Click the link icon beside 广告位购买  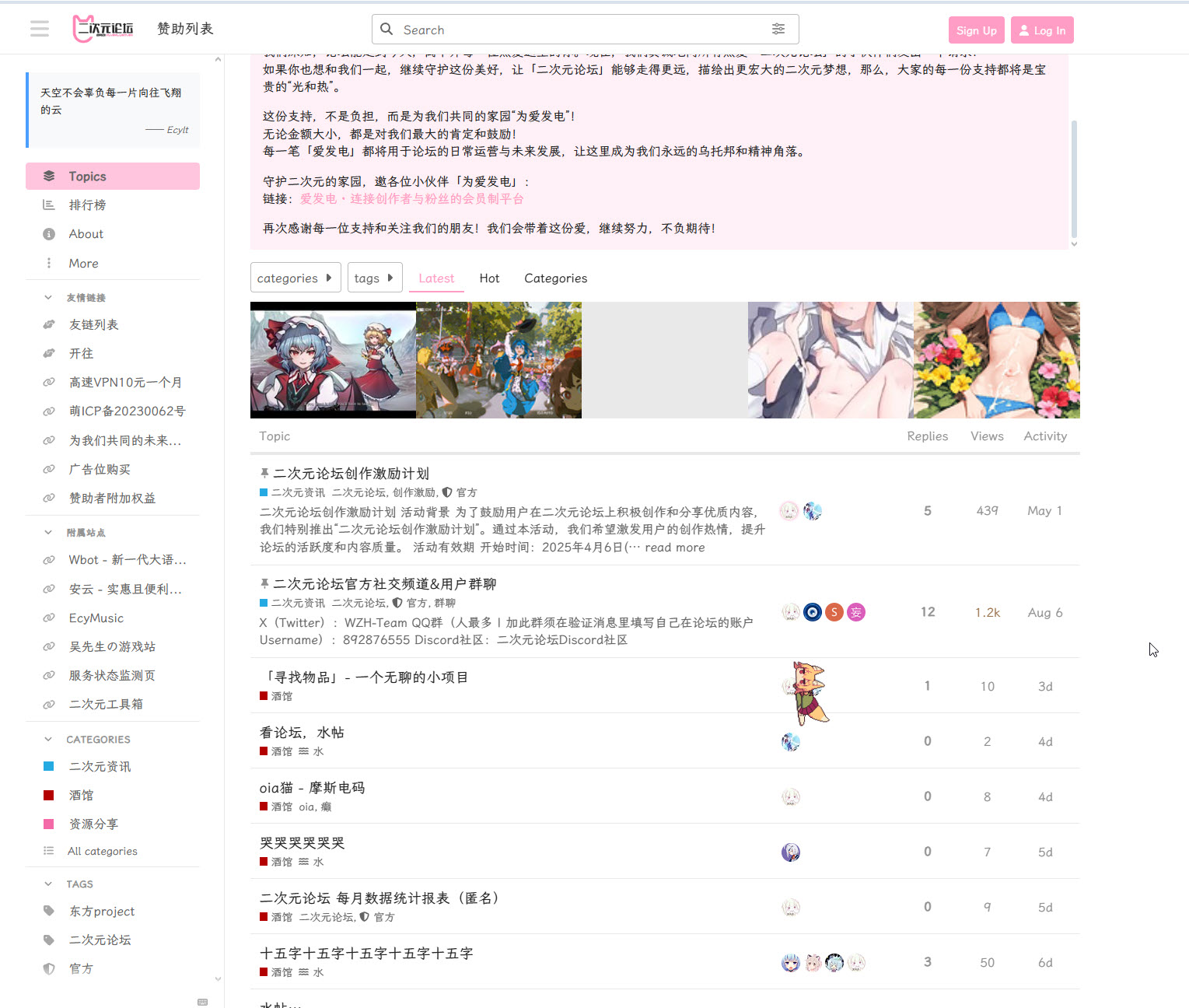[49, 470]
